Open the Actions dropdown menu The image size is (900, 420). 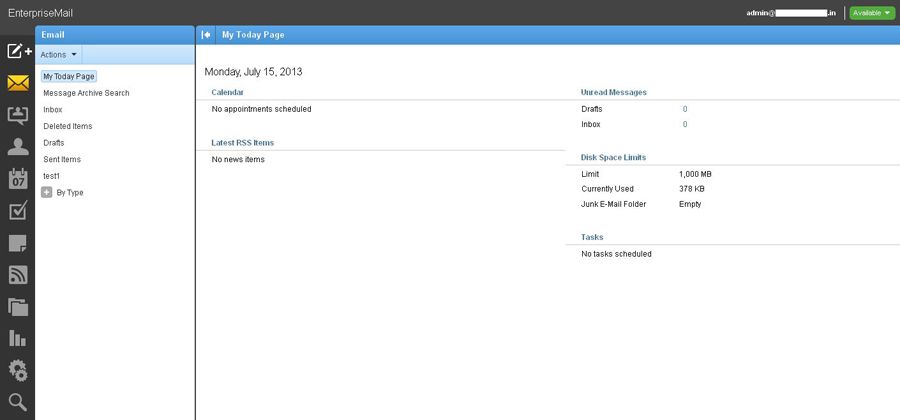click(58, 54)
